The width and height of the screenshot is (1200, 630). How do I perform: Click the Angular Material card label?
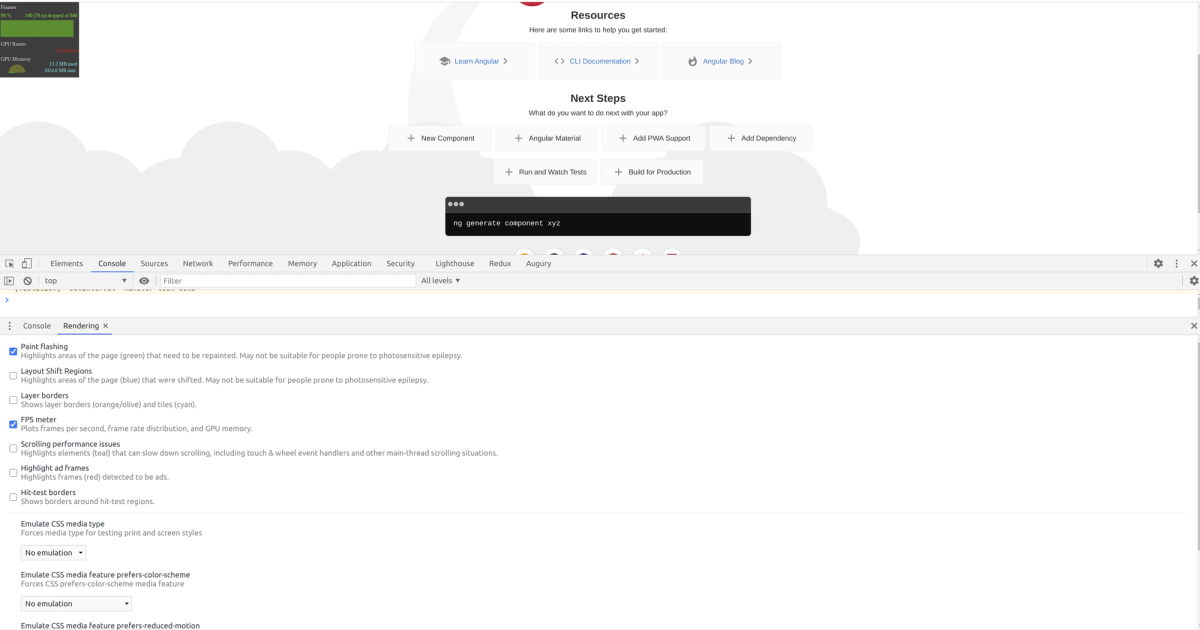pos(554,138)
